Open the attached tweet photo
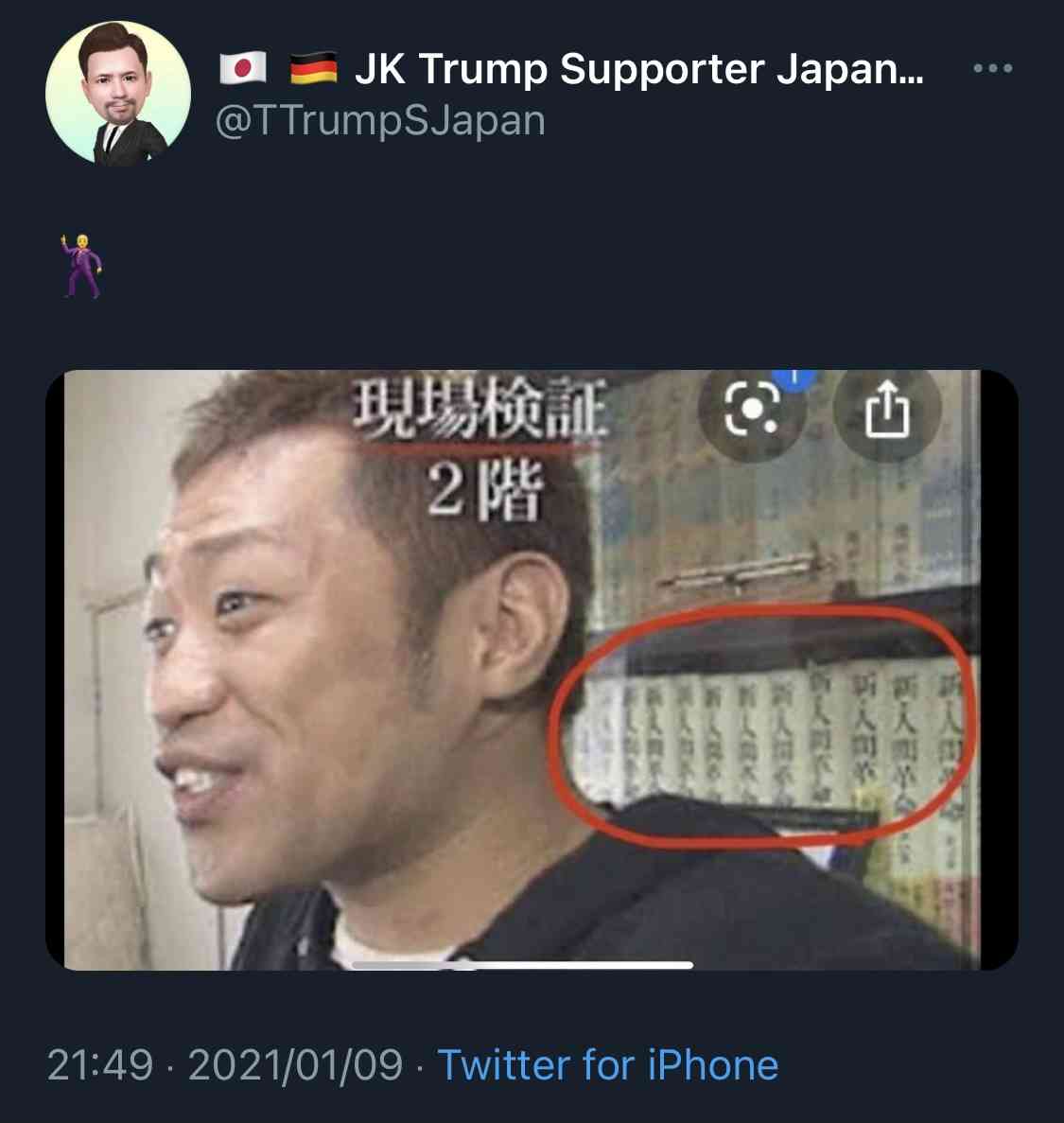Viewport: 1064px width, 1123px height. click(532, 670)
